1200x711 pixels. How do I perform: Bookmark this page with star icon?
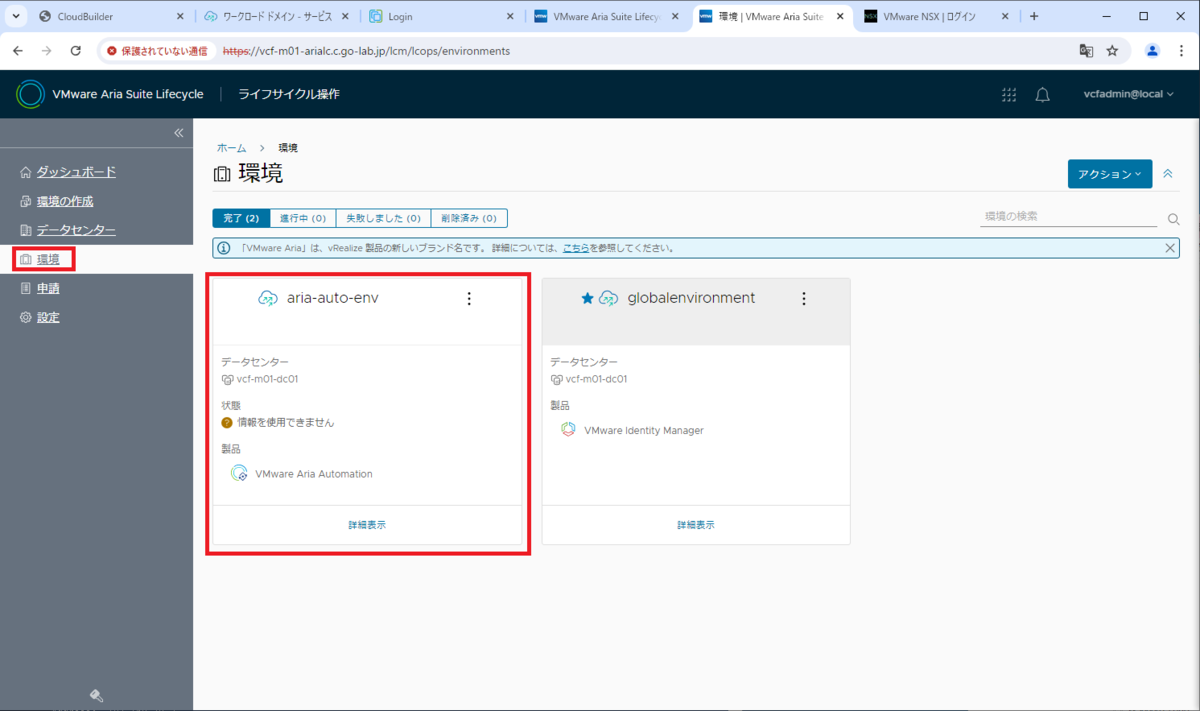1112,51
